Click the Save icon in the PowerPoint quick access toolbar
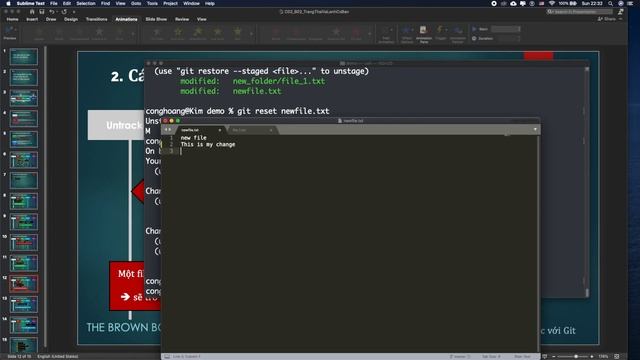Viewport: 640px width, 360px height. tap(42, 12)
